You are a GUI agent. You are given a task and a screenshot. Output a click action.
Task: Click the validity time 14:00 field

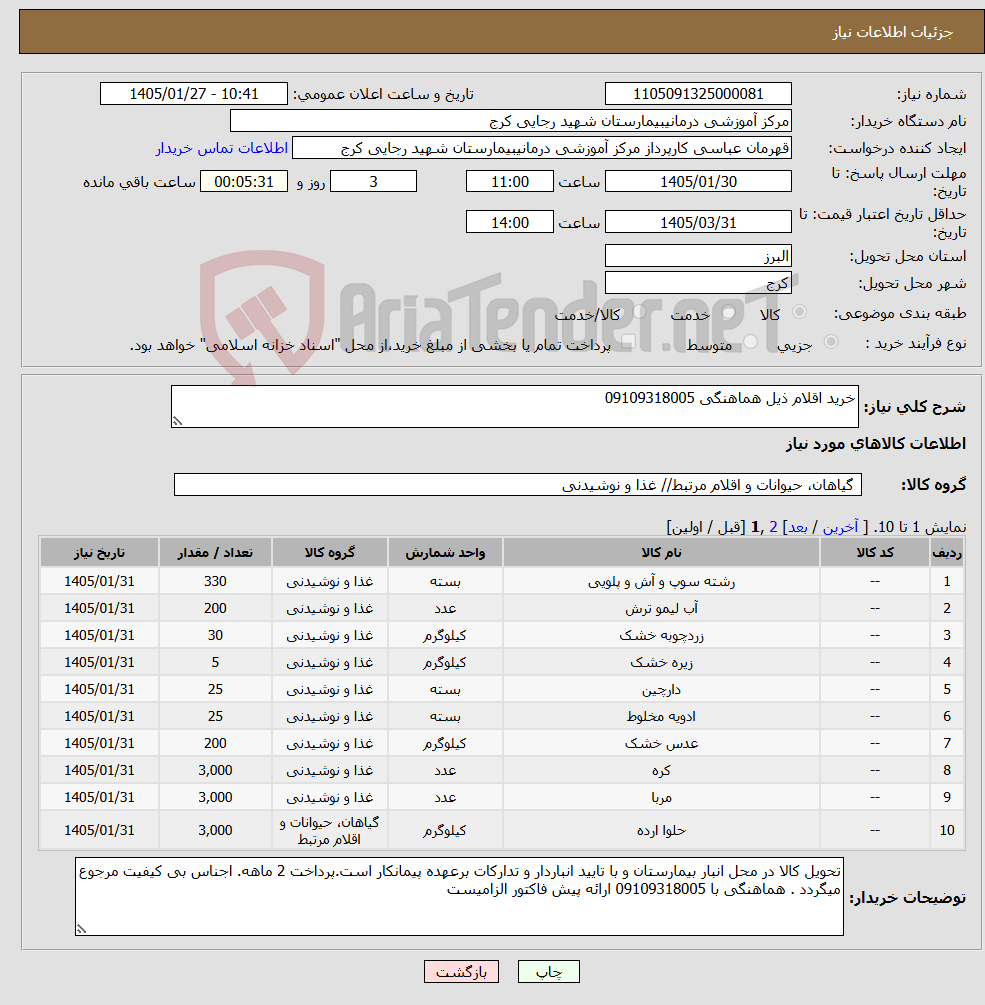click(509, 222)
